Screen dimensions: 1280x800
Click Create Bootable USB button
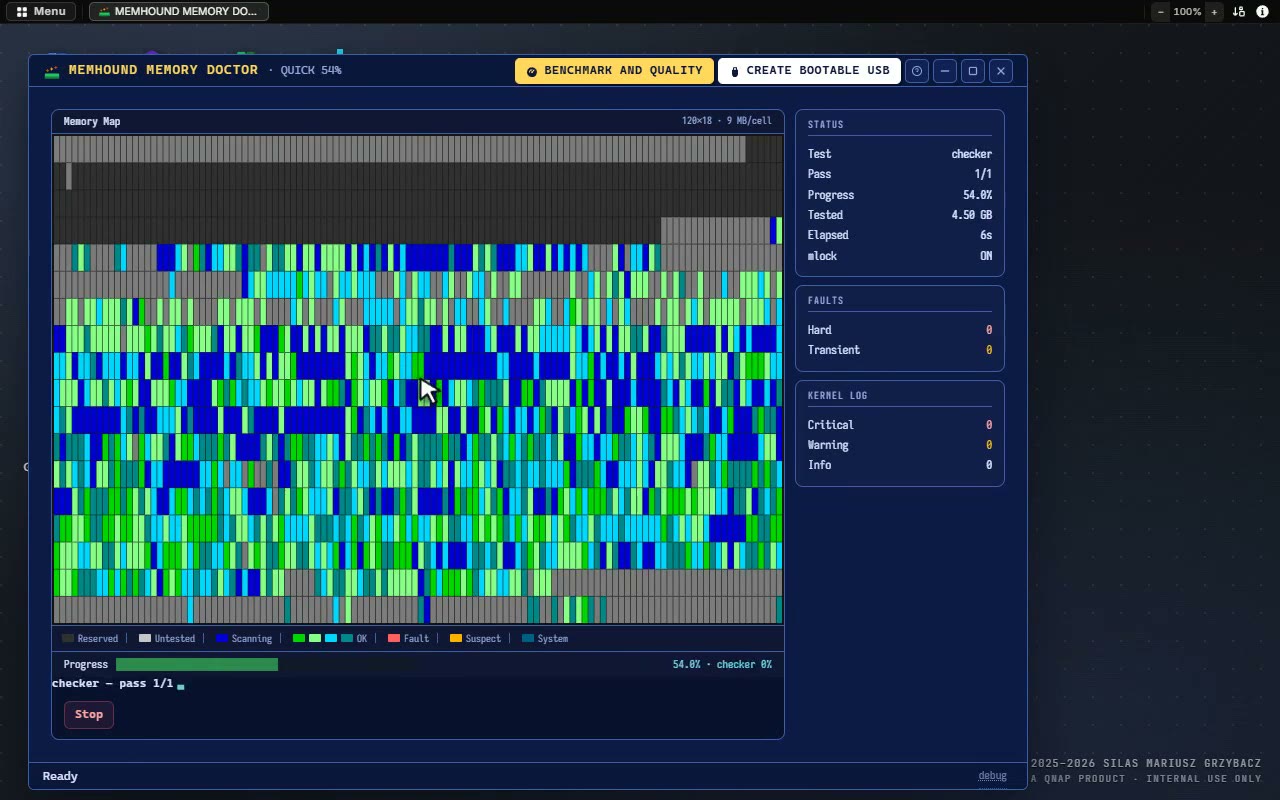[809, 71]
